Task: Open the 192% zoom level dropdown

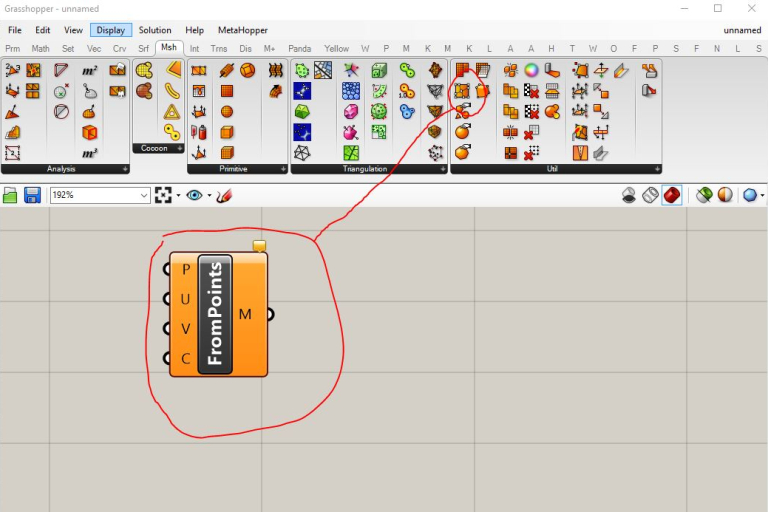Action: click(x=144, y=195)
